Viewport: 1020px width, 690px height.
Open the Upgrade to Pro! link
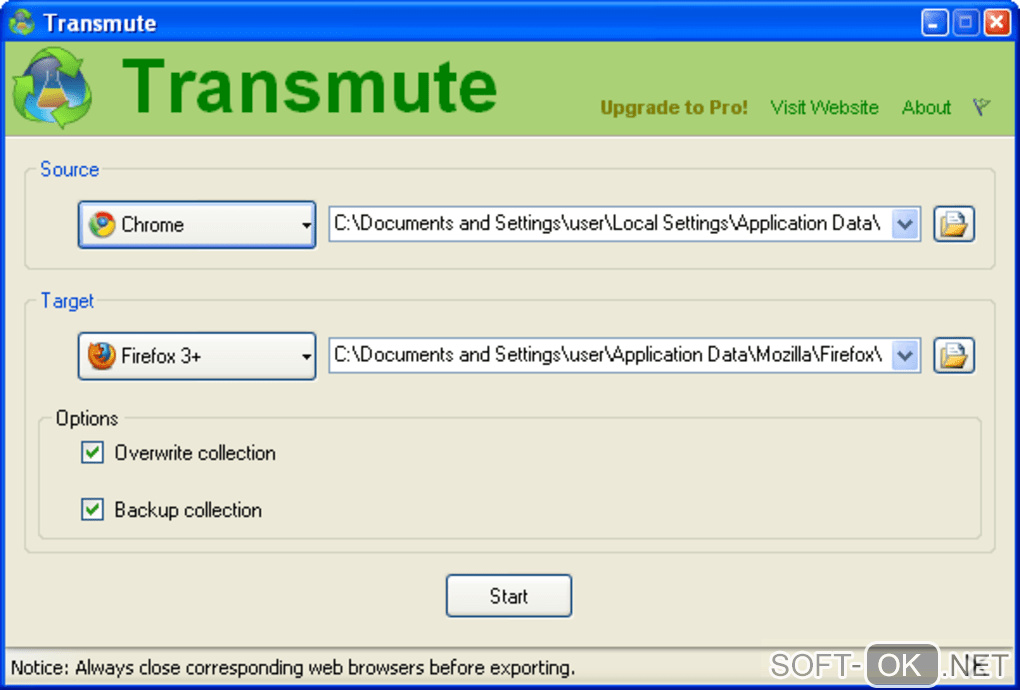tap(674, 107)
